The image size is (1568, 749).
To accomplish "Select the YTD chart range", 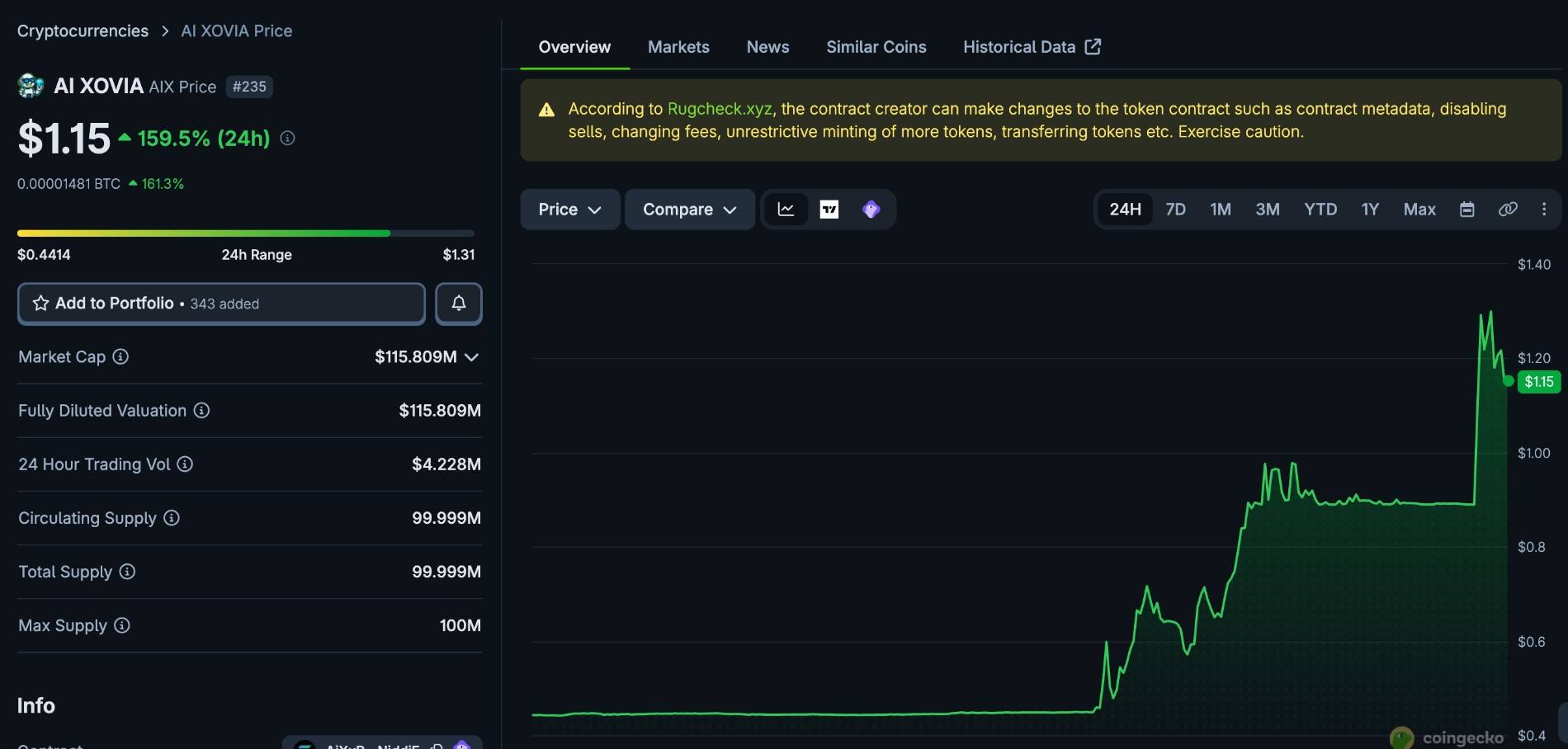I will tap(1320, 210).
